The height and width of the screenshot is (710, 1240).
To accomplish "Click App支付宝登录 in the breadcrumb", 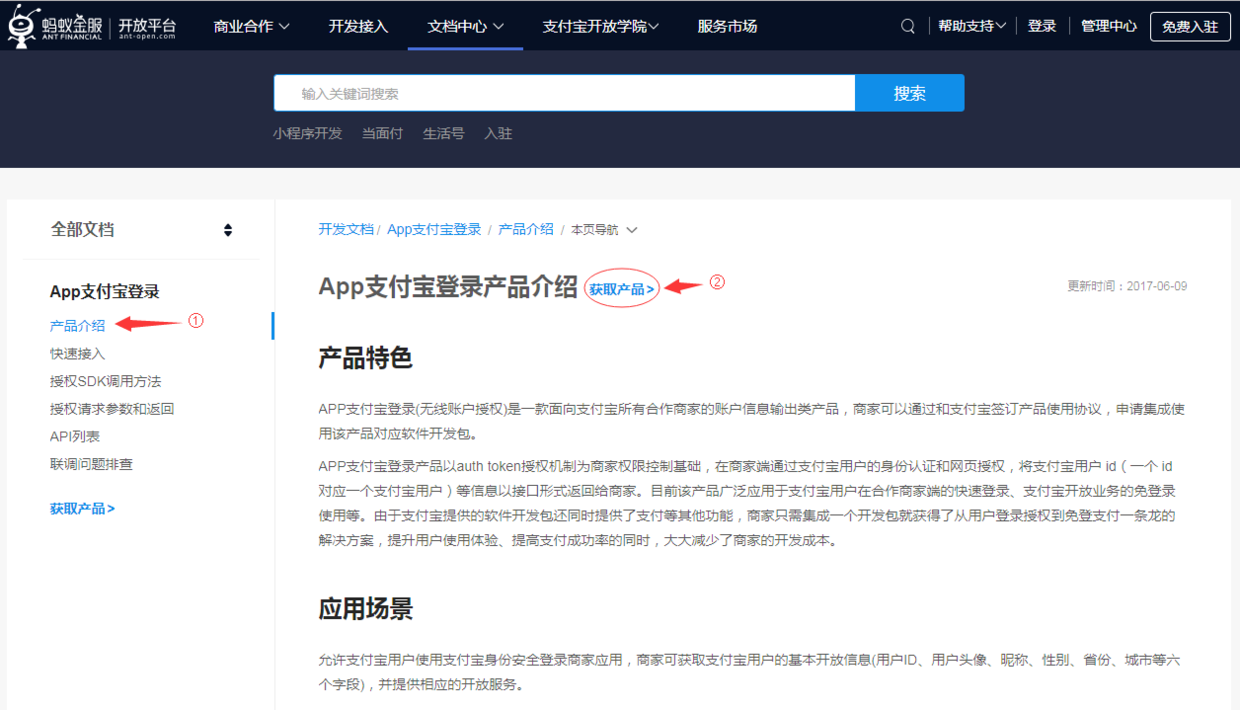I will 434,229.
